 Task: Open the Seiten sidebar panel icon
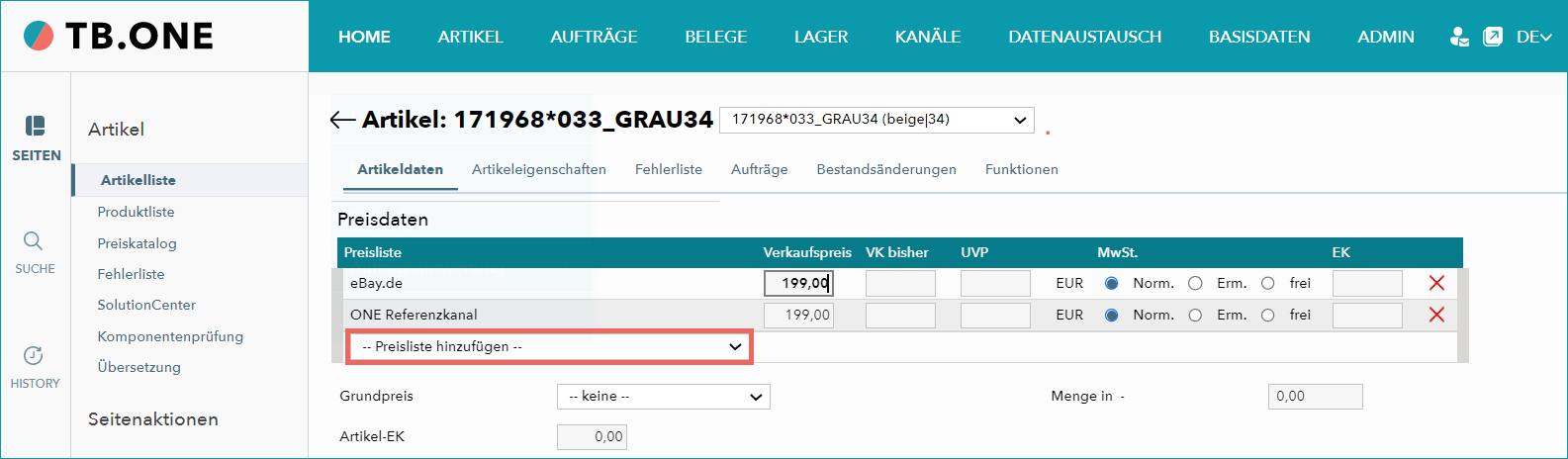36,126
